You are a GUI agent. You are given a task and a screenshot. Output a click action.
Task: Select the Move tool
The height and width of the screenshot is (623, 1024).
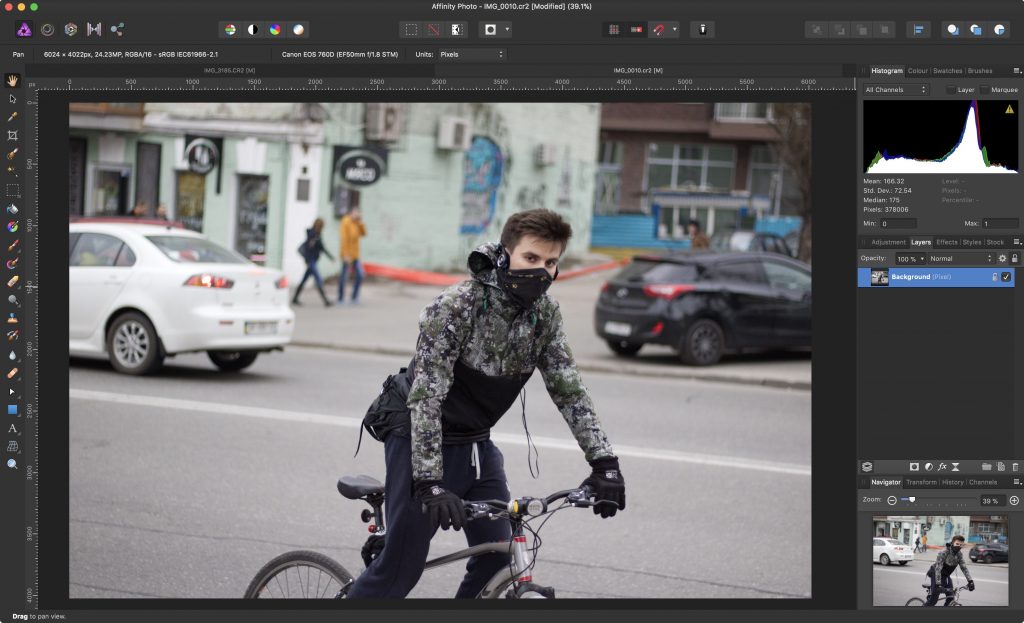pyautogui.click(x=12, y=99)
